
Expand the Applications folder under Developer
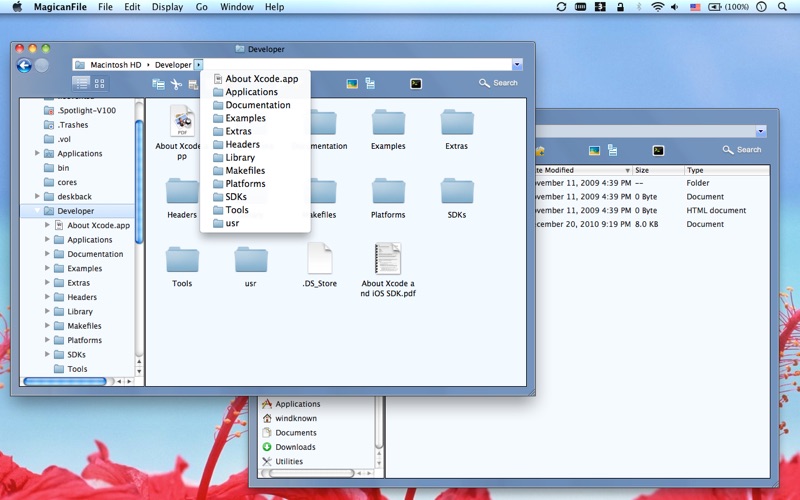click(x=47, y=240)
